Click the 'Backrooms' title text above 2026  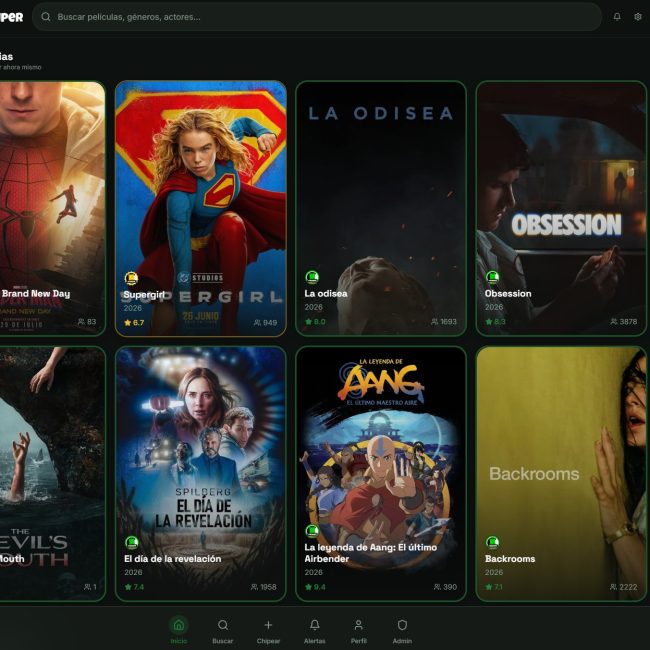pos(510,559)
